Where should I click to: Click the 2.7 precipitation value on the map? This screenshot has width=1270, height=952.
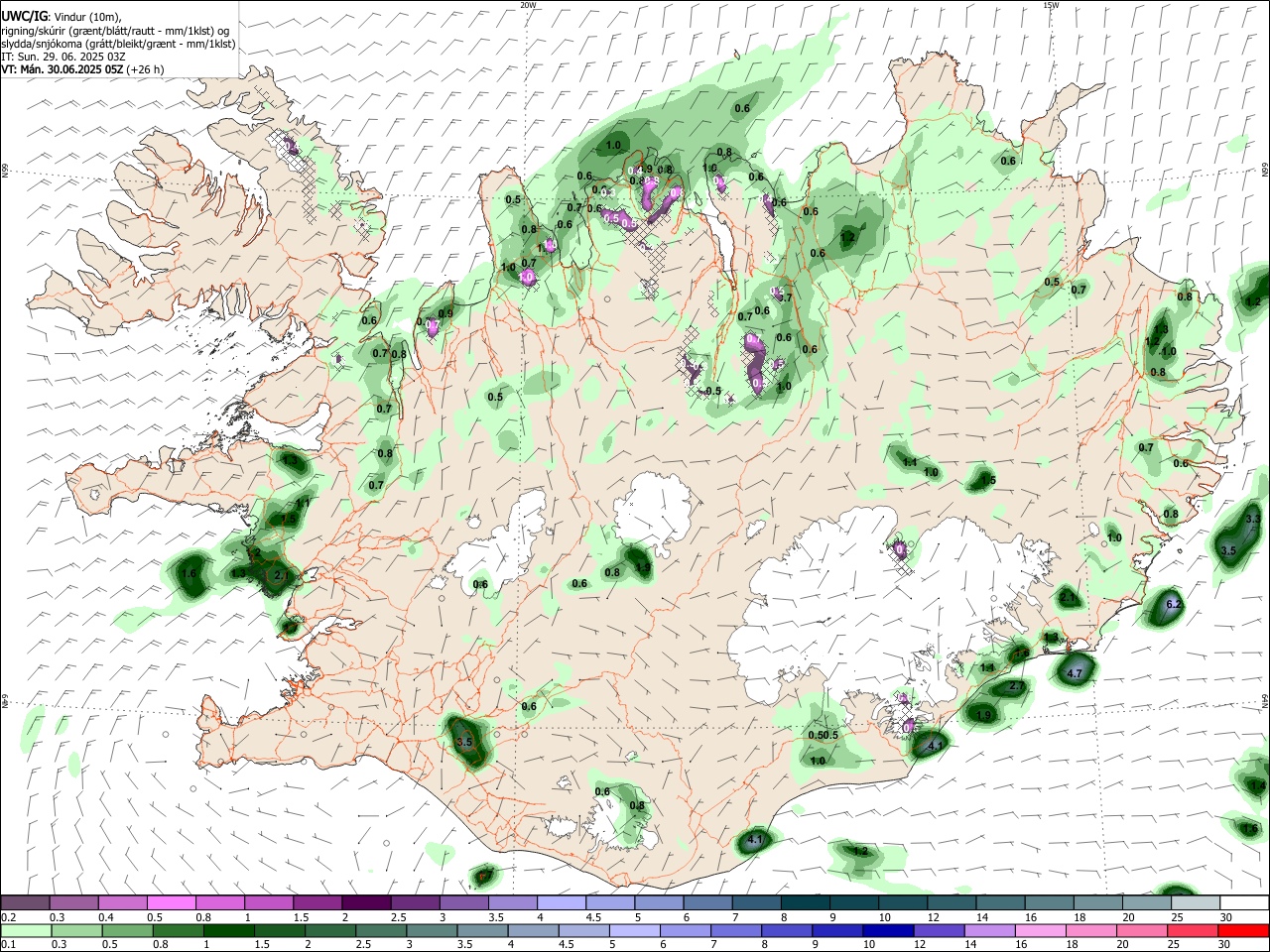(1017, 686)
